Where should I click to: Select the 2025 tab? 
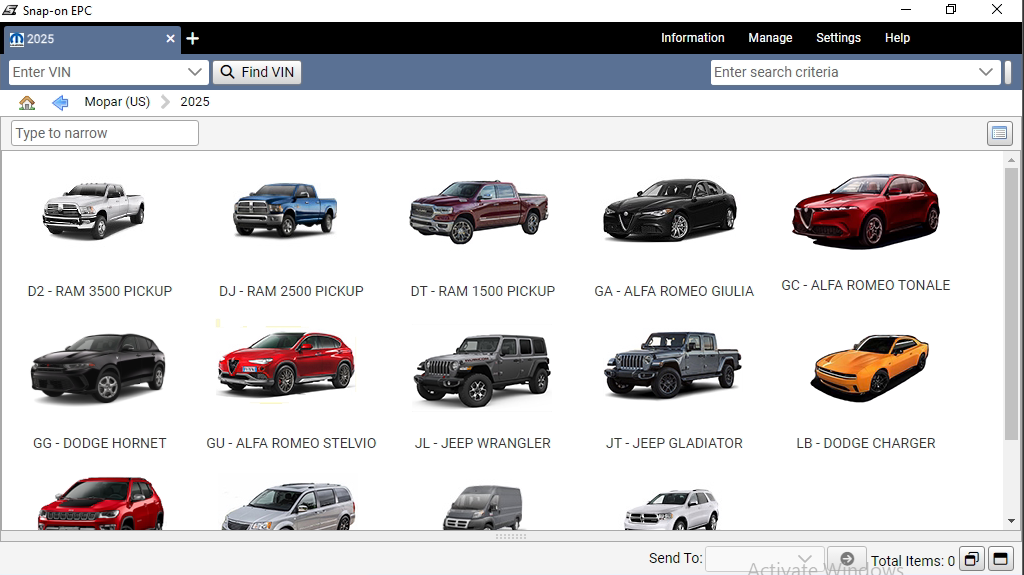[91, 39]
